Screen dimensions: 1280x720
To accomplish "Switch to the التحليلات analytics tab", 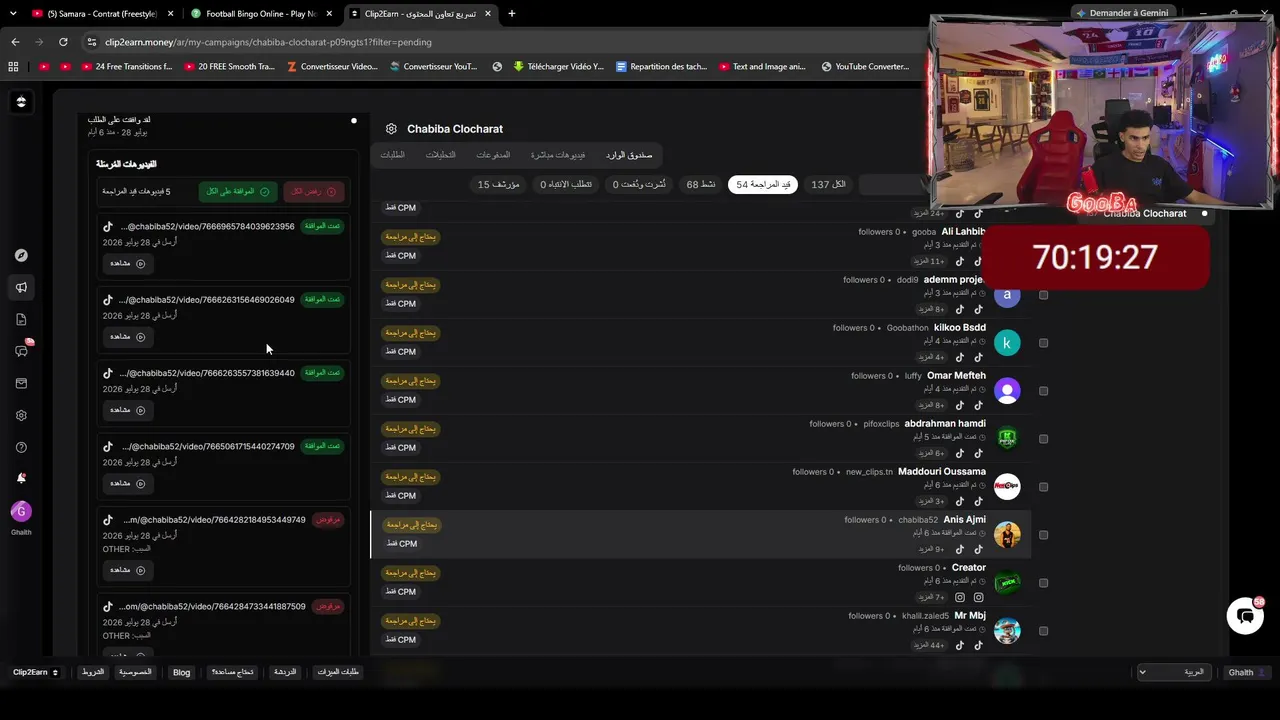I will click(441, 155).
